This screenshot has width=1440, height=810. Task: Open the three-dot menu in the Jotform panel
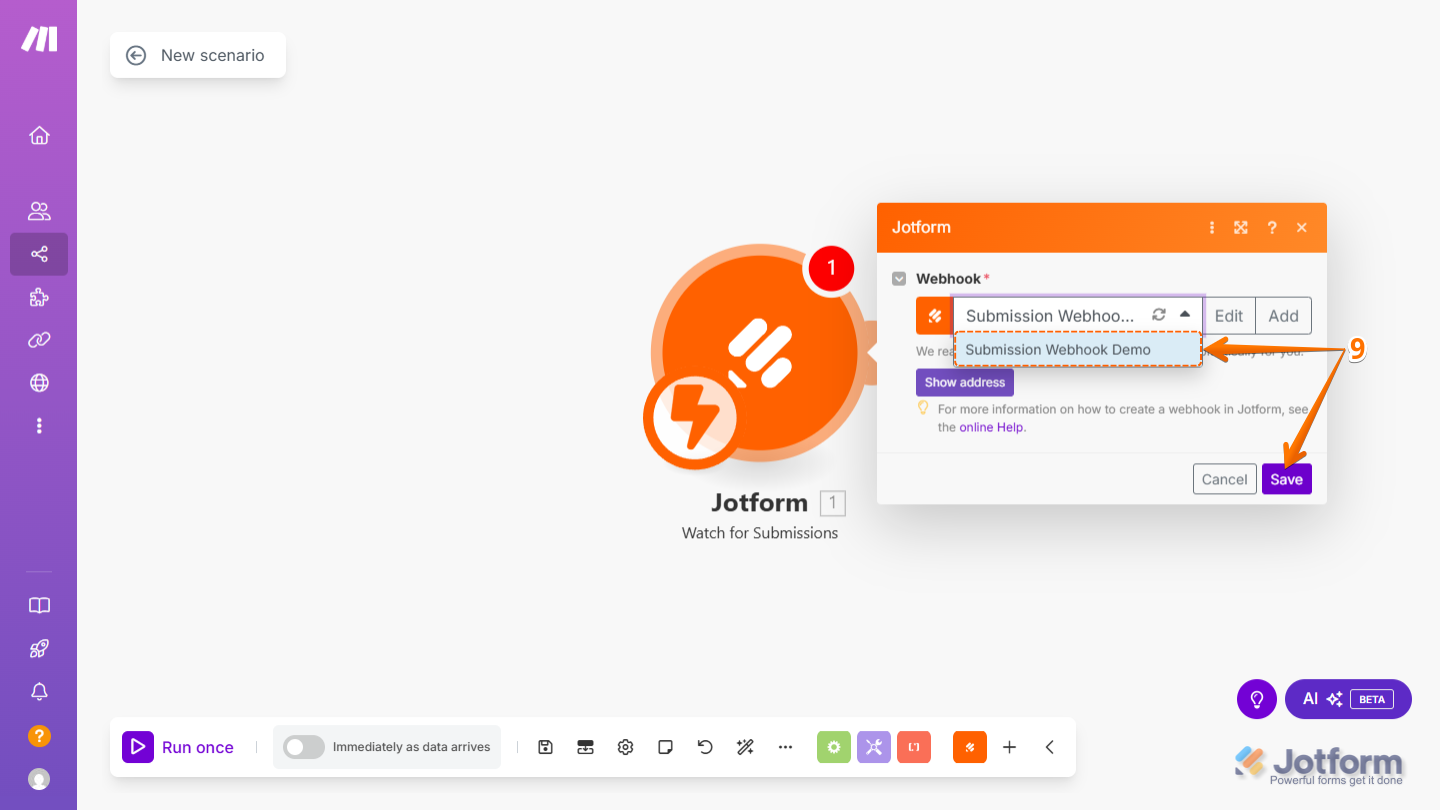pos(1211,227)
